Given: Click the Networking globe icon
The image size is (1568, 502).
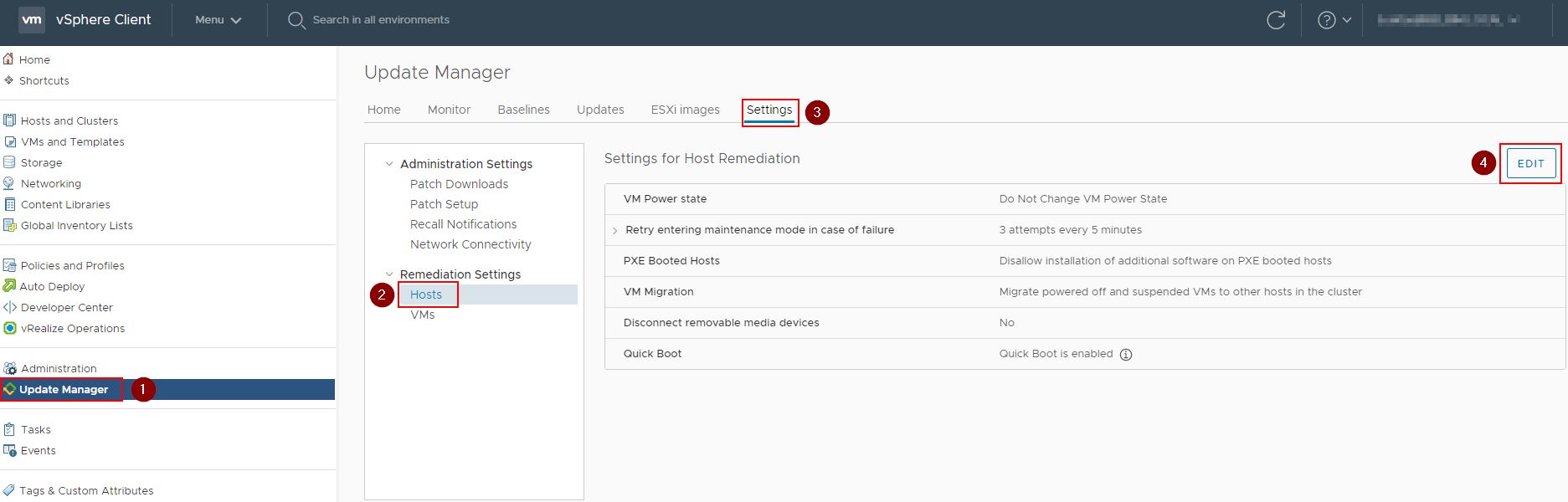Looking at the screenshot, I should (9, 183).
